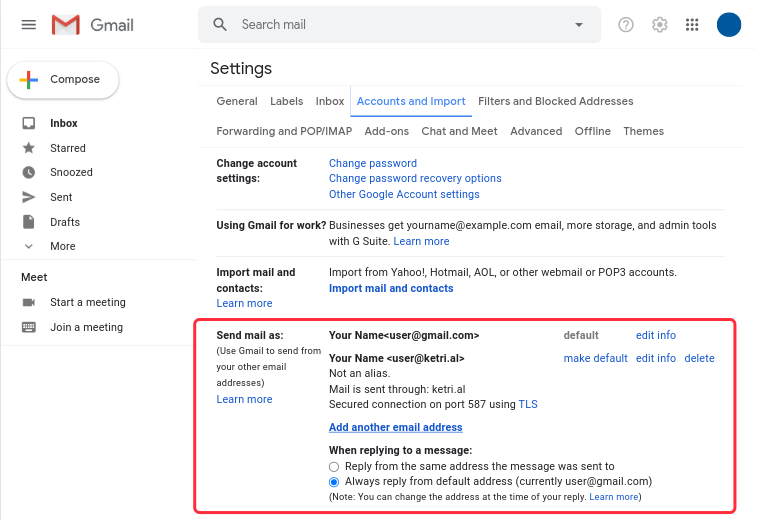The image size is (760, 520).
Task: Open the Advanced tab
Action: click(x=536, y=131)
